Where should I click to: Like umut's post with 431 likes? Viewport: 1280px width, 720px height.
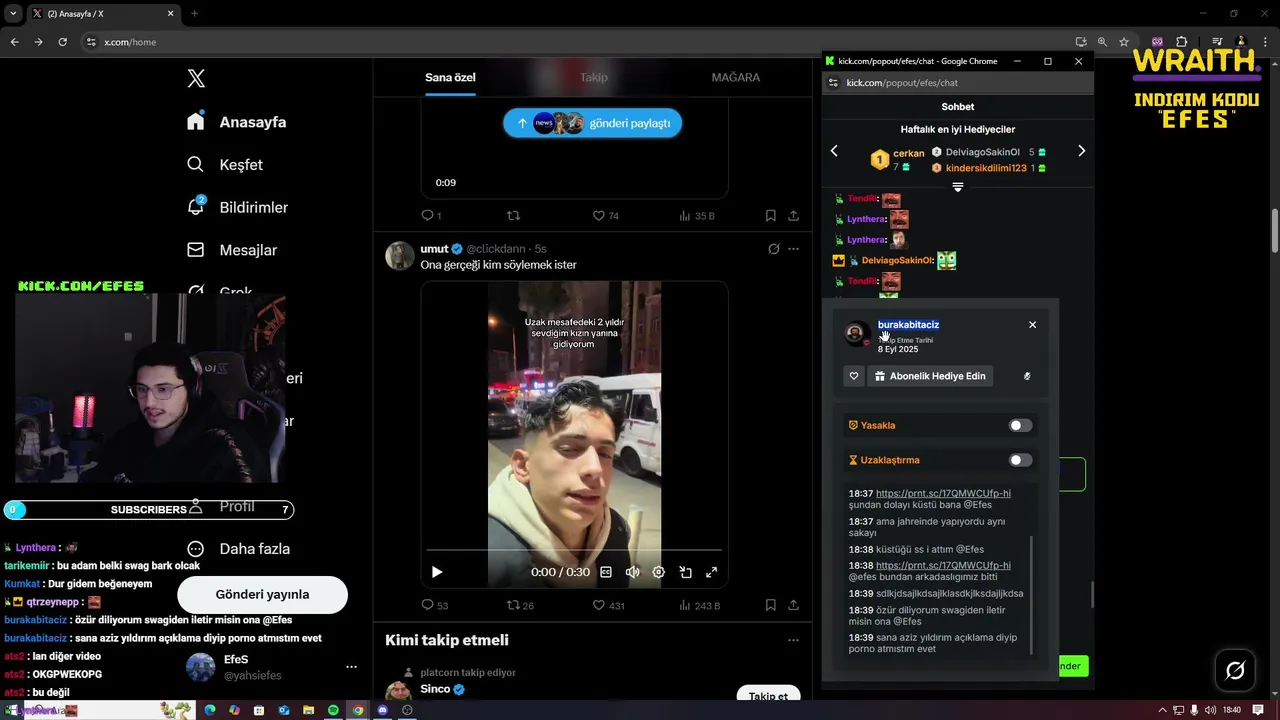point(599,605)
